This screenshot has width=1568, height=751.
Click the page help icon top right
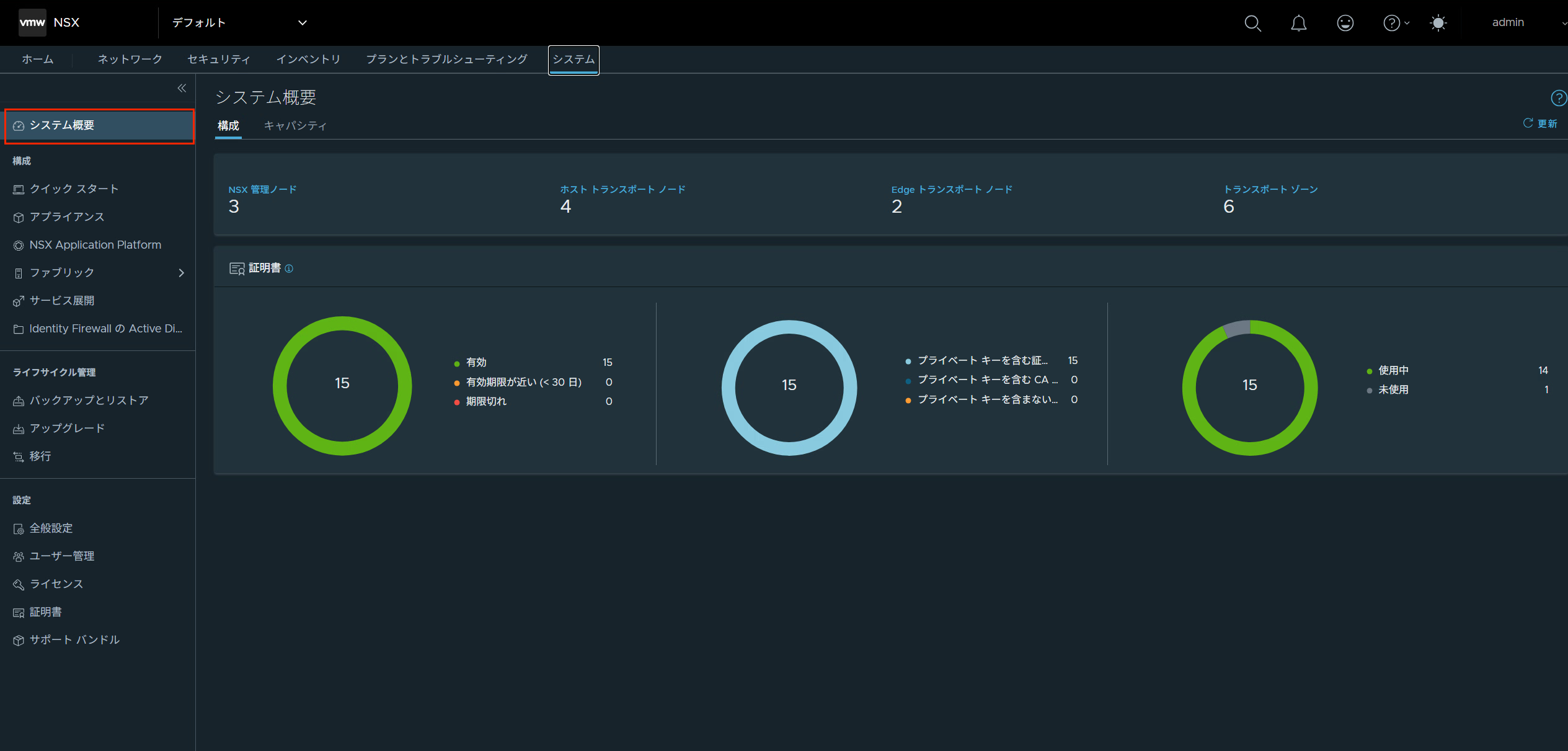(1559, 98)
